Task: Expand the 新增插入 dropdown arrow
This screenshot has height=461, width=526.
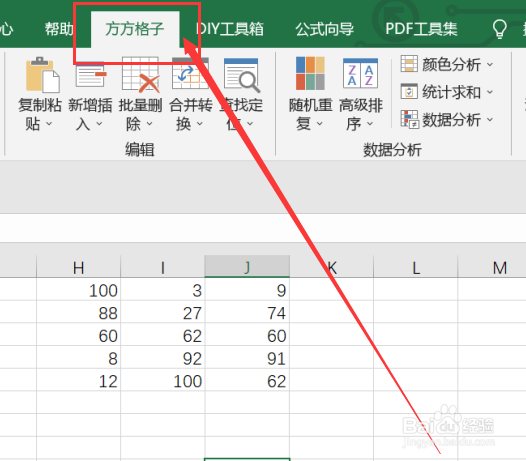Action: [99, 124]
